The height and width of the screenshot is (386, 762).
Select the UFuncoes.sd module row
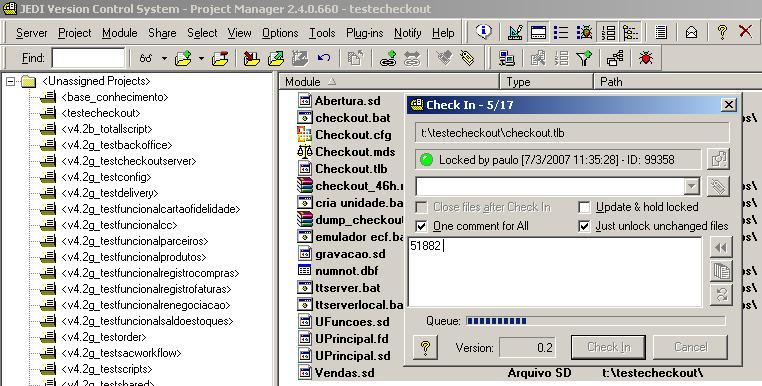coord(352,322)
